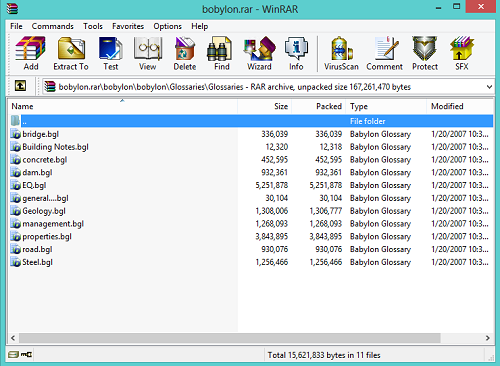Click the modified date for Steel.bgl

(460, 262)
